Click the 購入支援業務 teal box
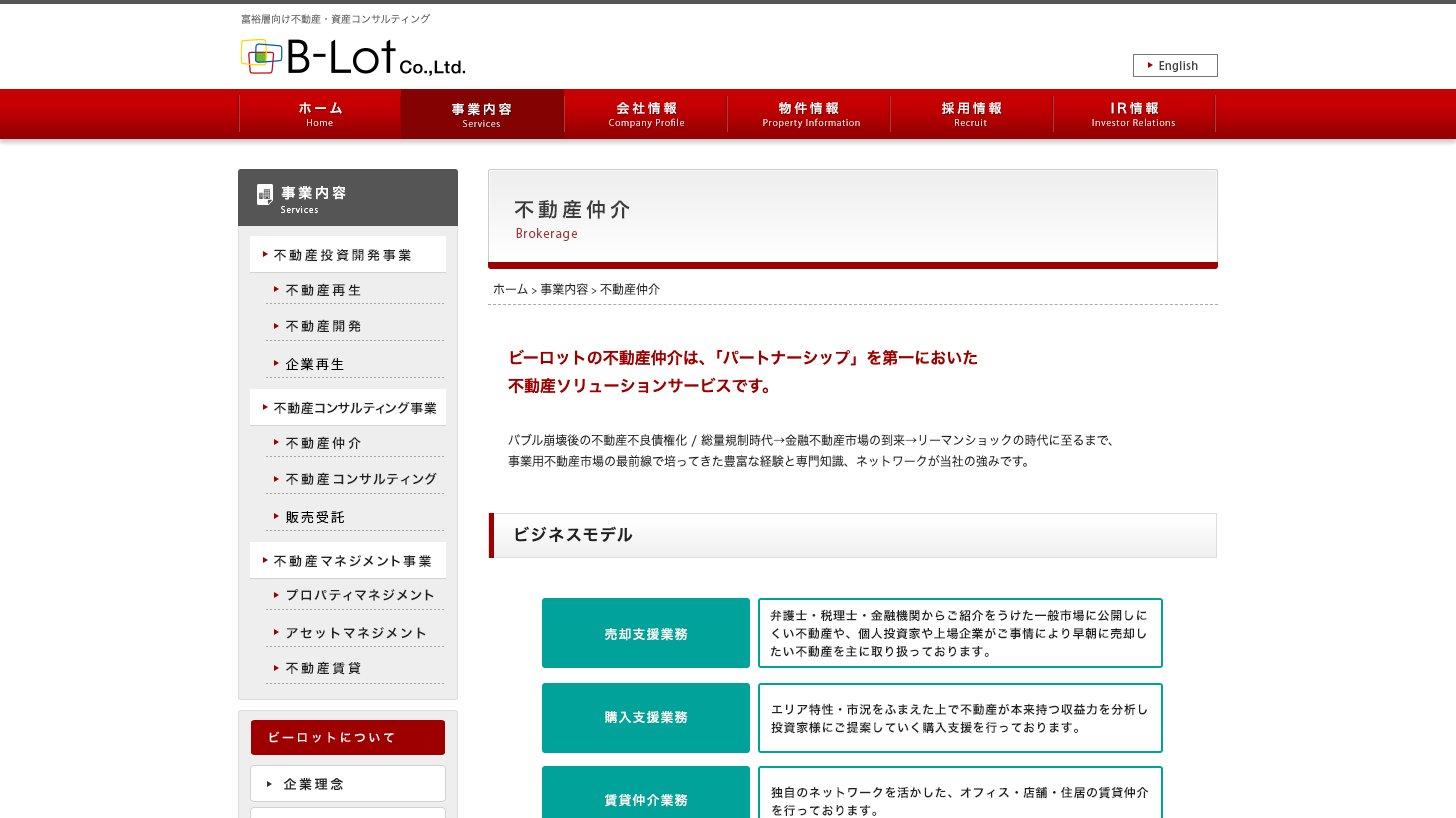Screen dimensions: 1456x818 pos(646,717)
